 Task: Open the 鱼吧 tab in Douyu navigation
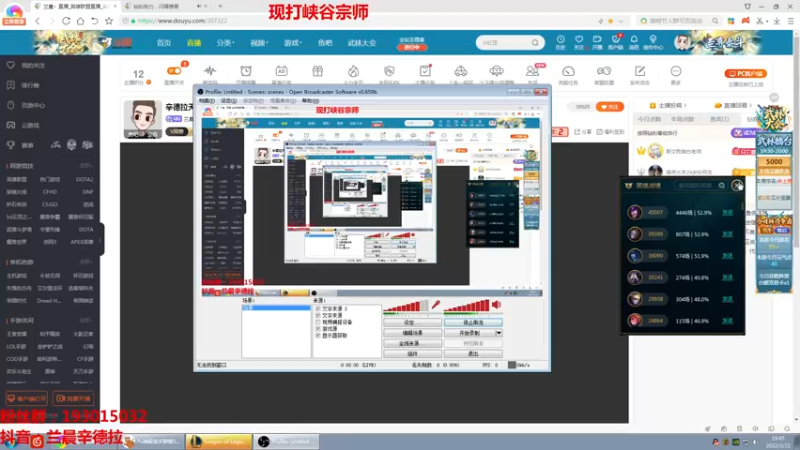325,43
